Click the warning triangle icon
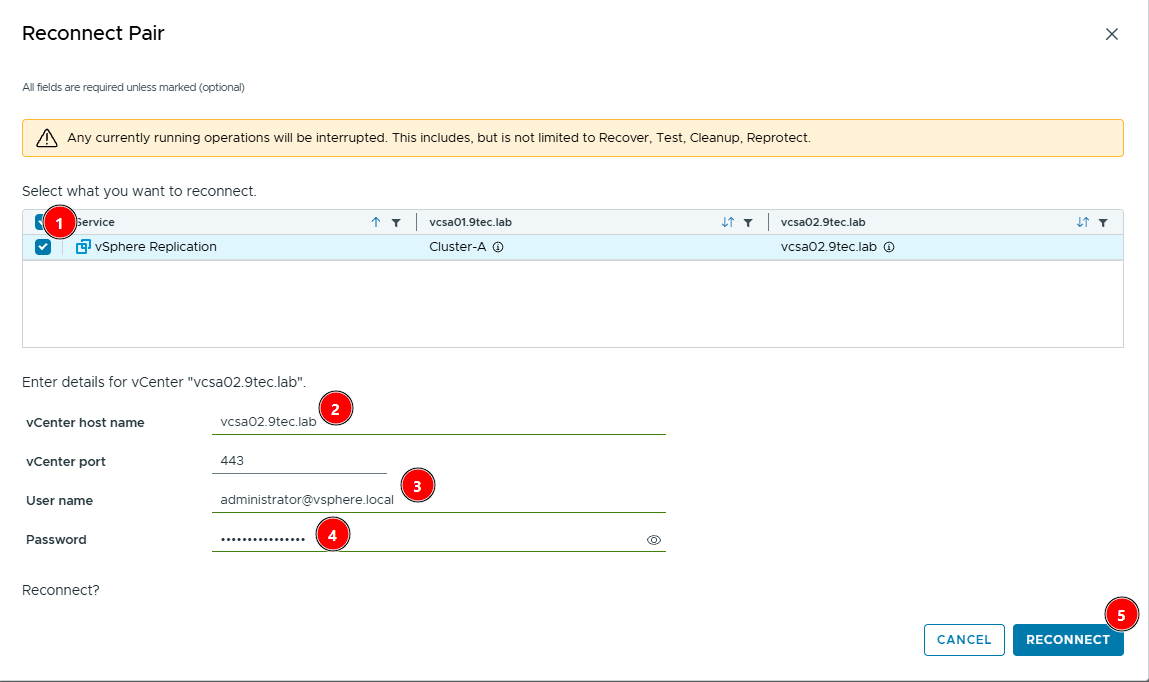The height and width of the screenshot is (682, 1149). [x=47, y=138]
